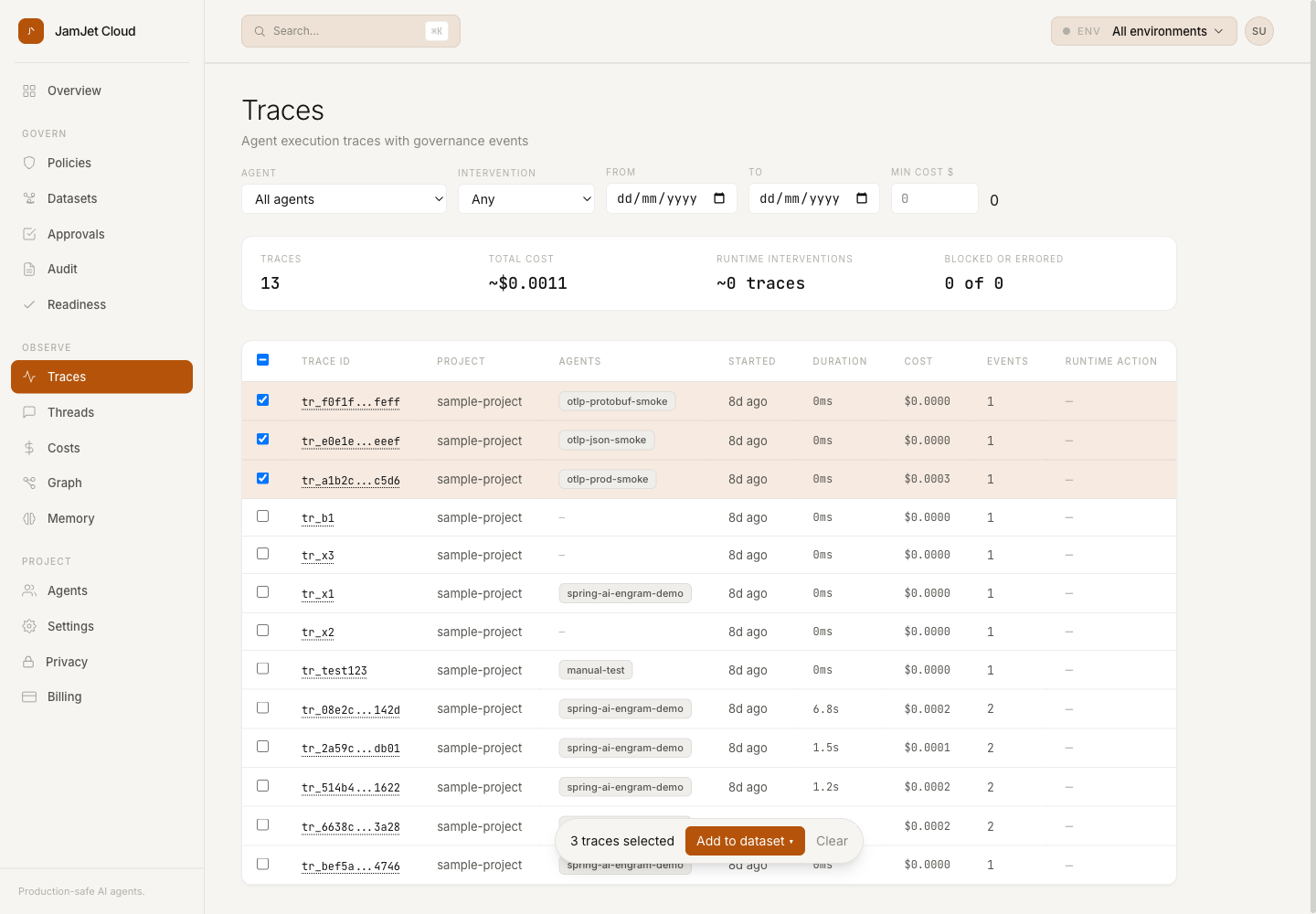This screenshot has height=914, width=1316.
Task: Open the All environments selector
Action: (1144, 31)
